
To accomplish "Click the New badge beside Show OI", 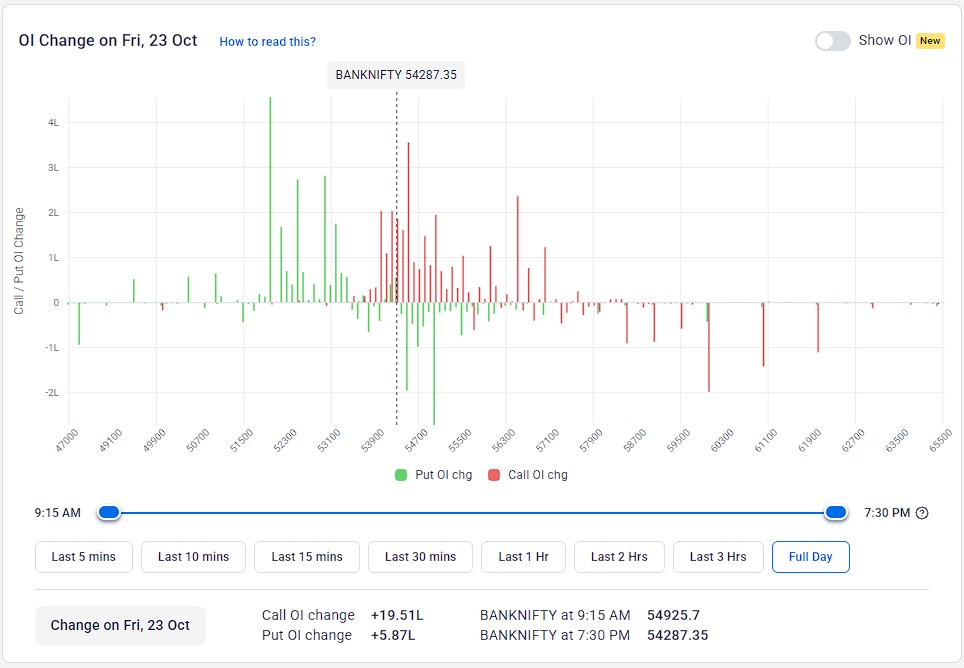I will point(930,41).
